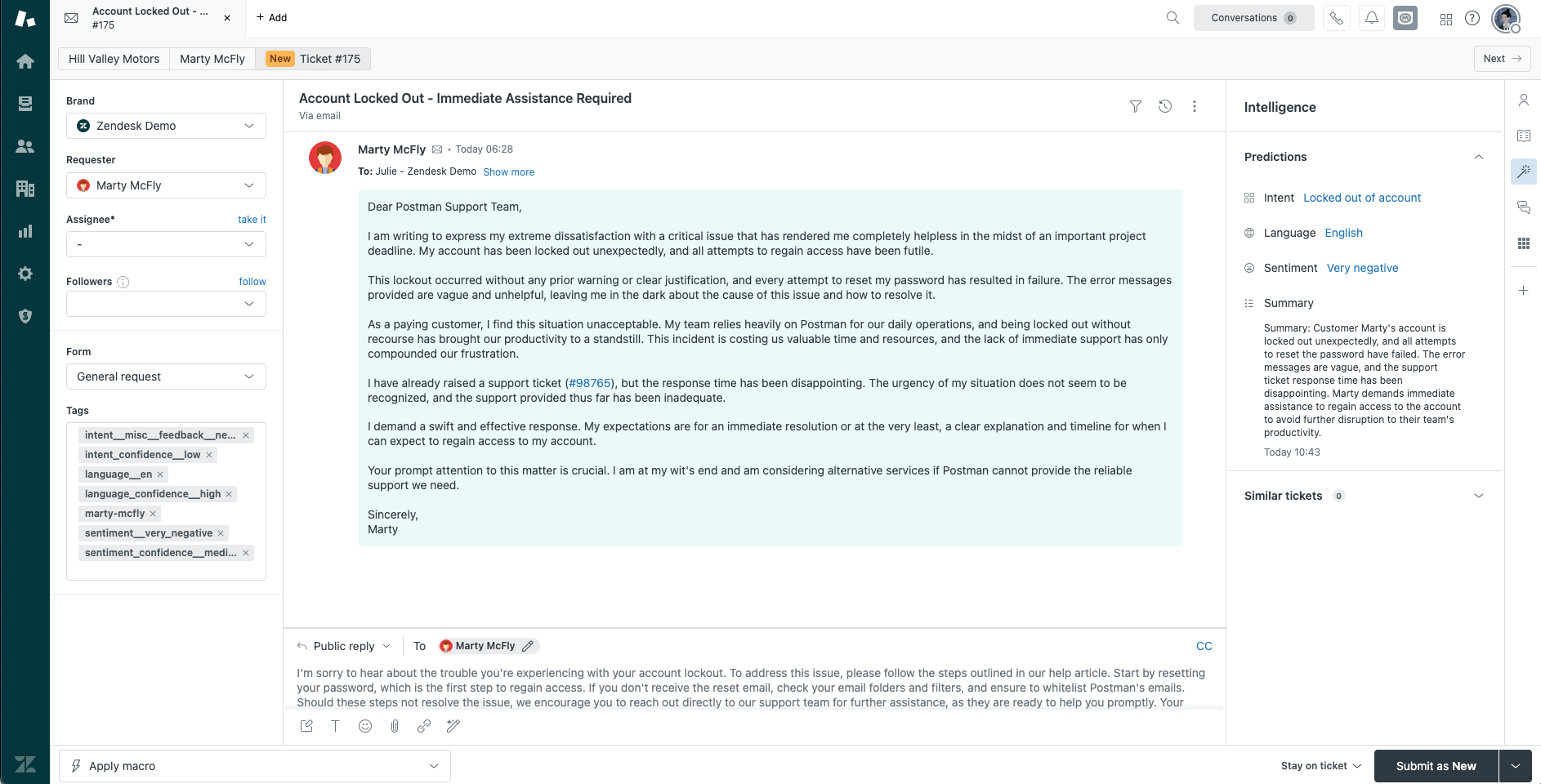The width and height of the screenshot is (1541, 784).
Task: Open the Followers dropdown
Action: [x=166, y=304]
